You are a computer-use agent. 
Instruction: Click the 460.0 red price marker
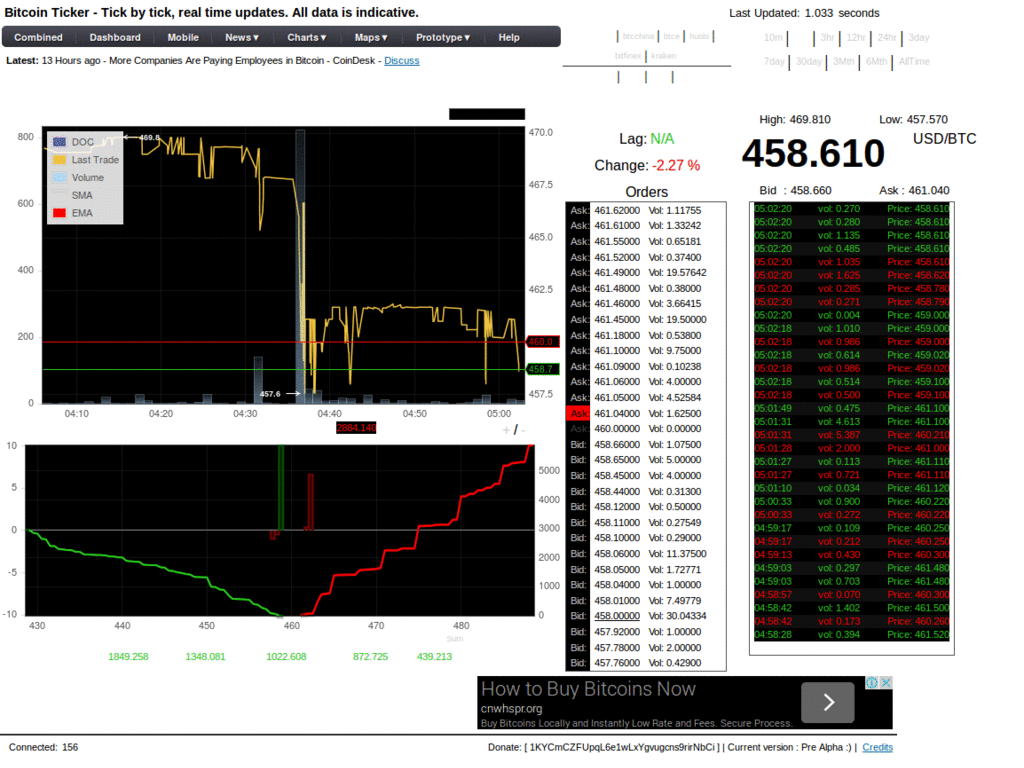pyautogui.click(x=542, y=342)
